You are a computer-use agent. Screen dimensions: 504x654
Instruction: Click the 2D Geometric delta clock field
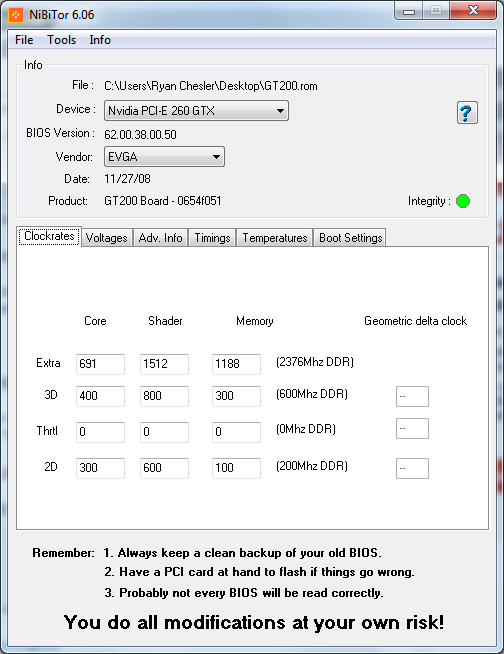412,468
